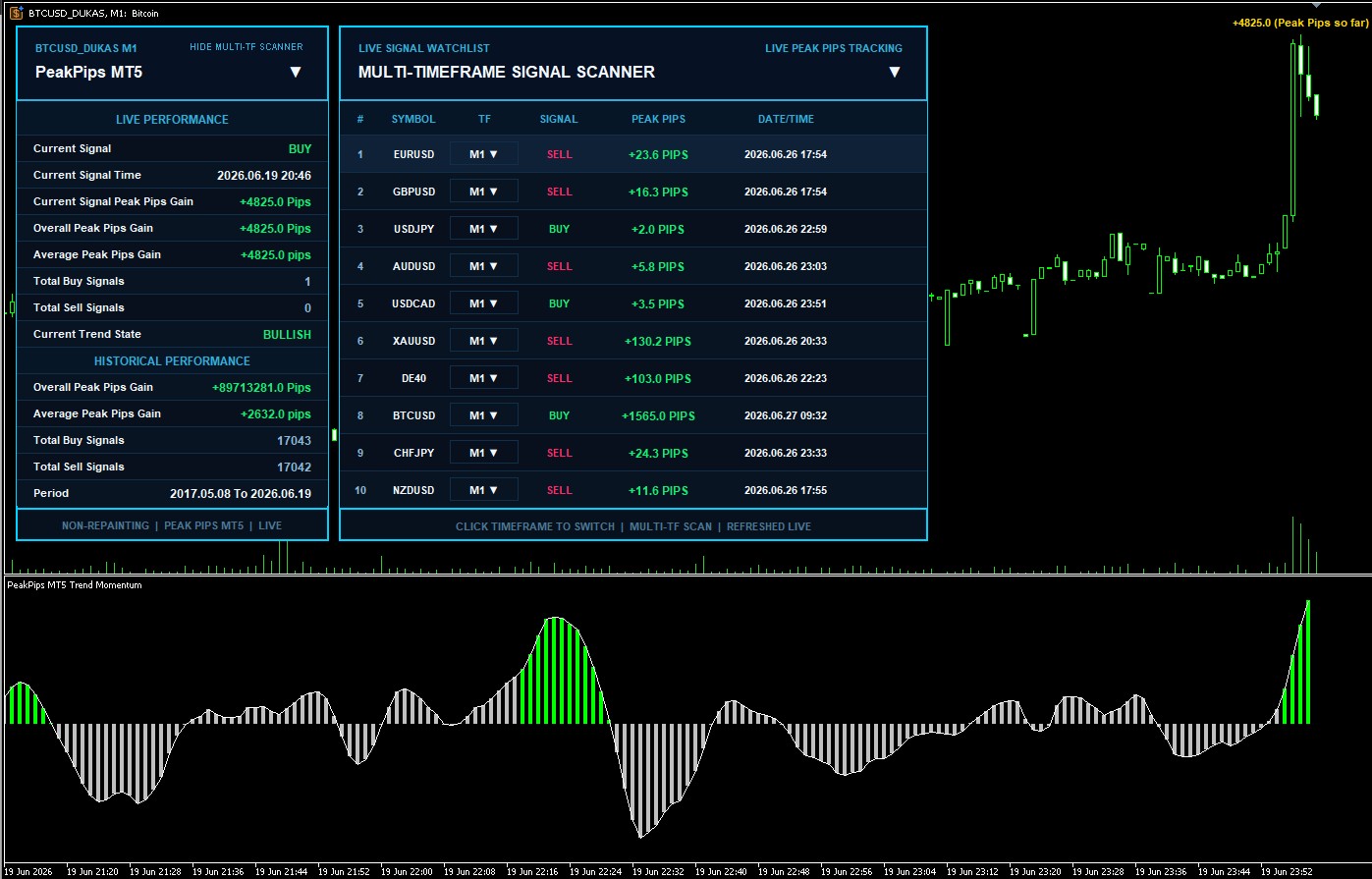Select the XAUUSD symbol in the scanner
Screen dimensions: 1372x879
(x=413, y=341)
